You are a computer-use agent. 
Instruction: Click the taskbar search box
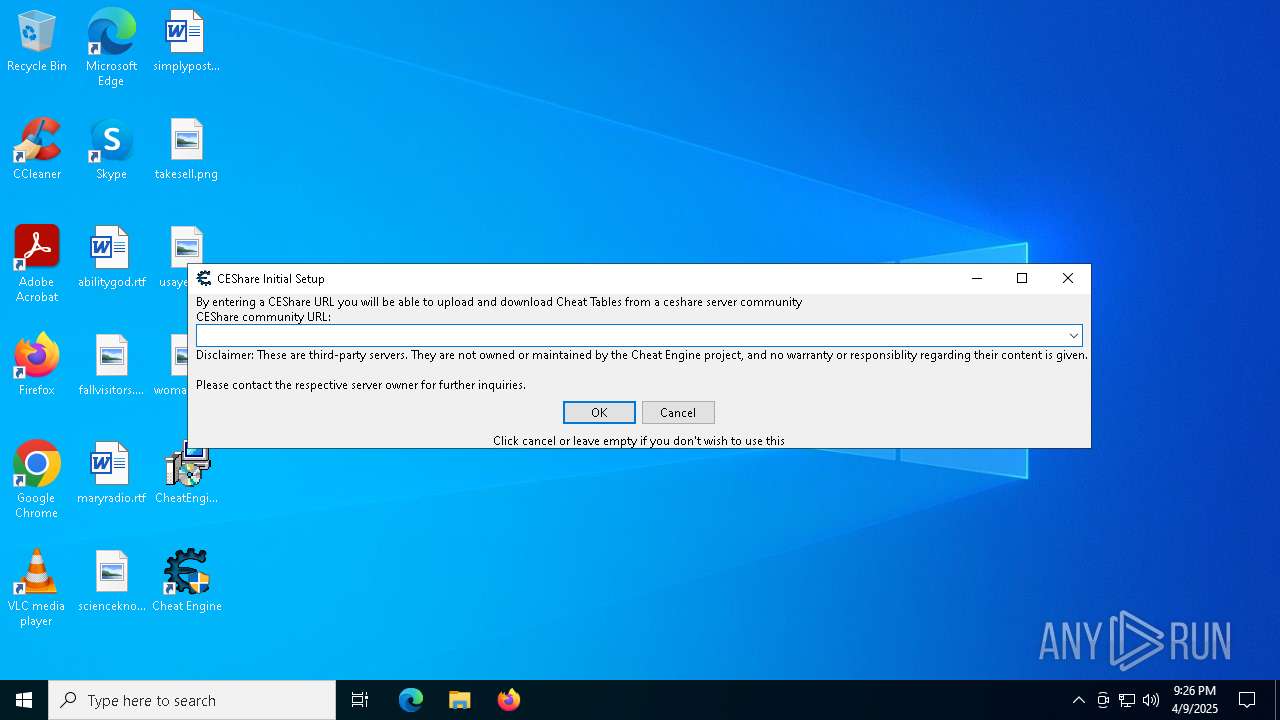(x=192, y=700)
